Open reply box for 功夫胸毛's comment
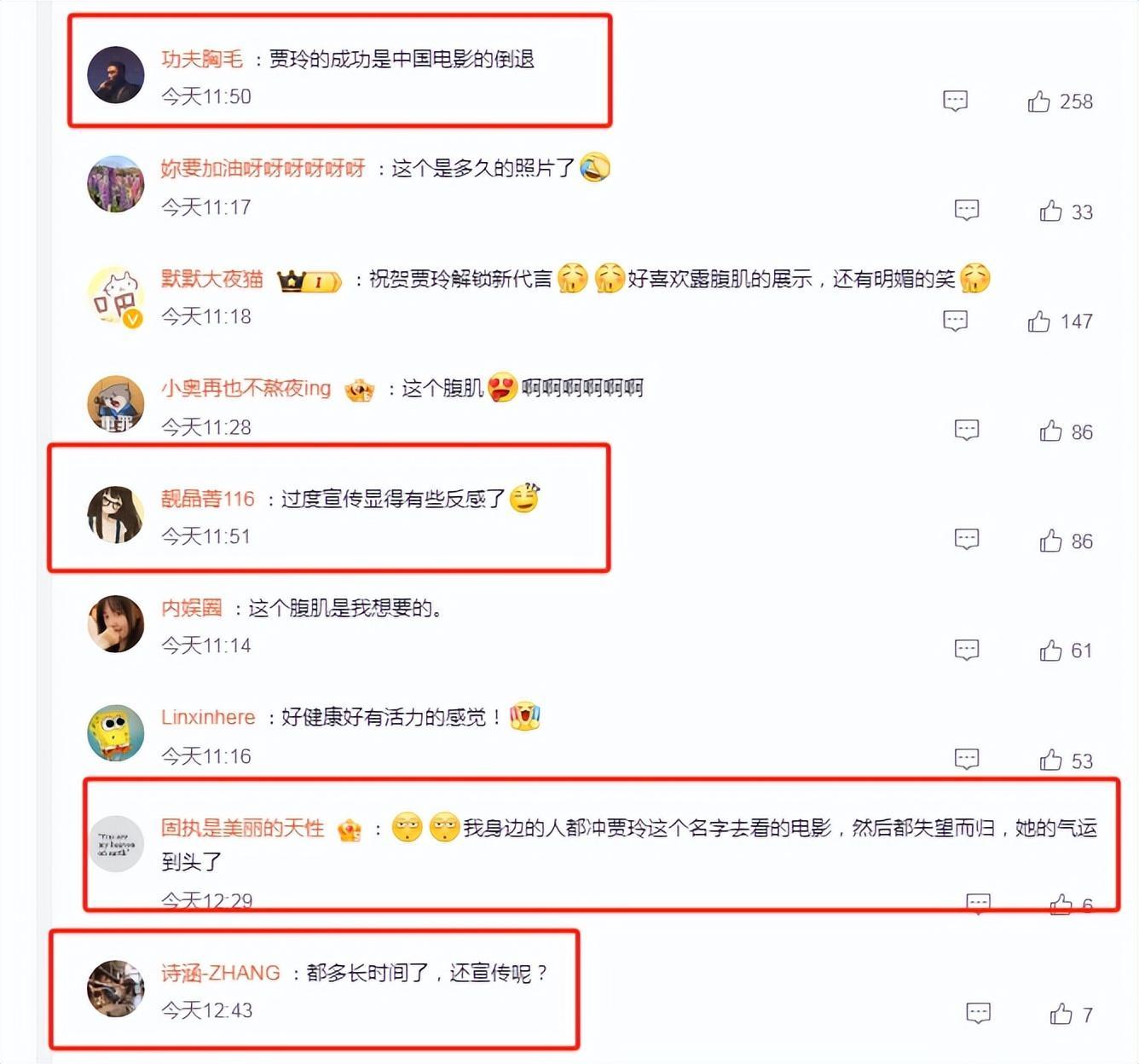Screen dimensions: 1139x1064 (955, 101)
